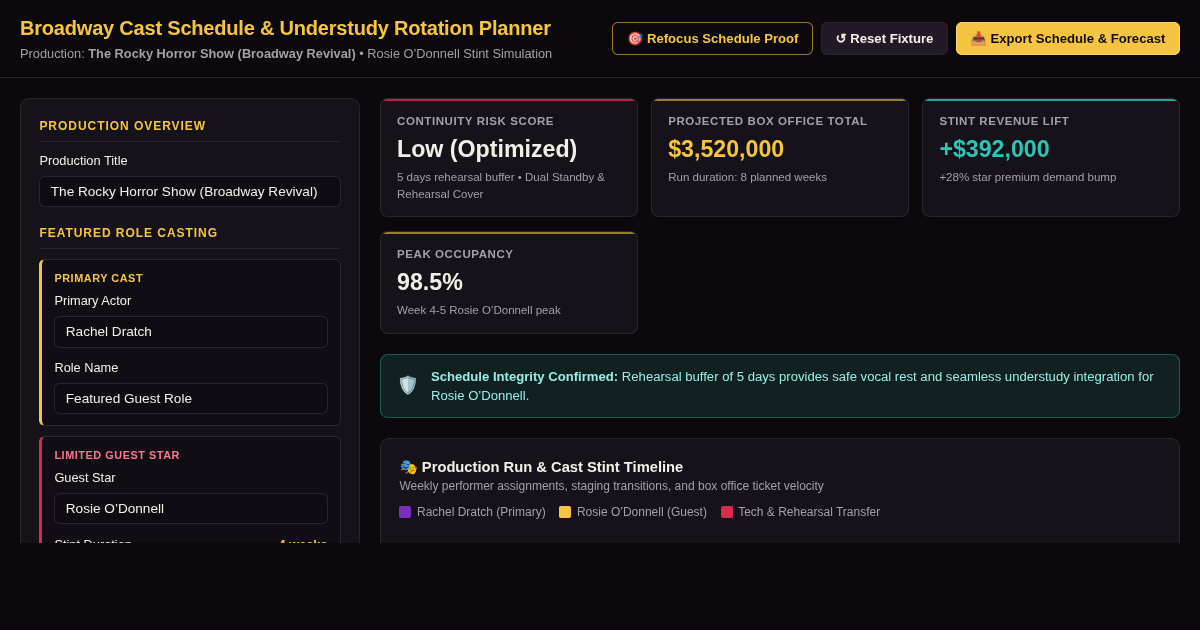Edit the Primary Actor field with Rachel Dratch

pyautogui.click(x=191, y=332)
